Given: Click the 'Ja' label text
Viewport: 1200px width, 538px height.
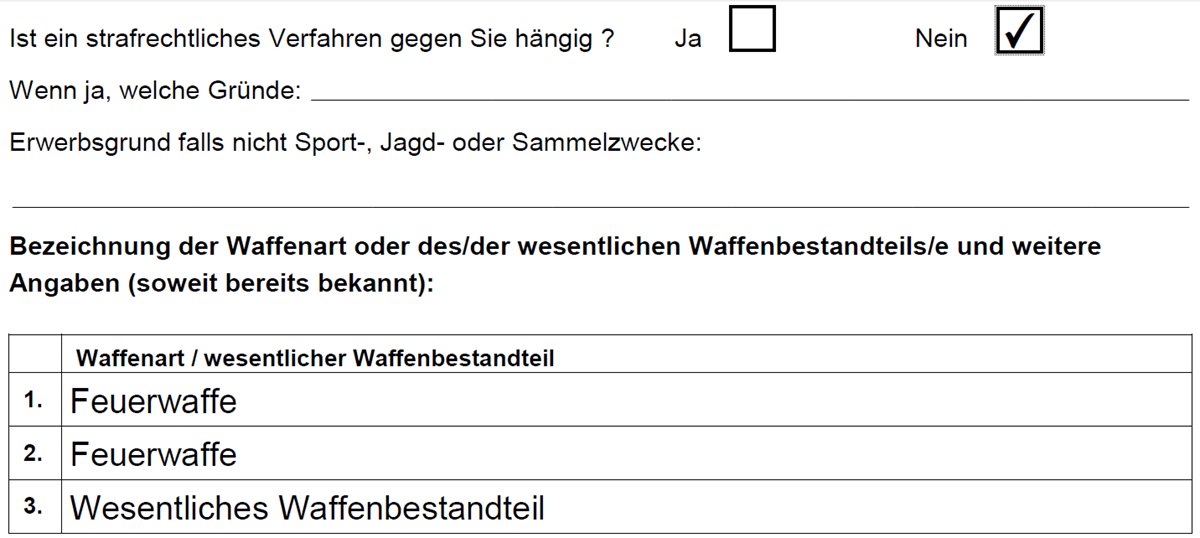Looking at the screenshot, I should point(688,39).
